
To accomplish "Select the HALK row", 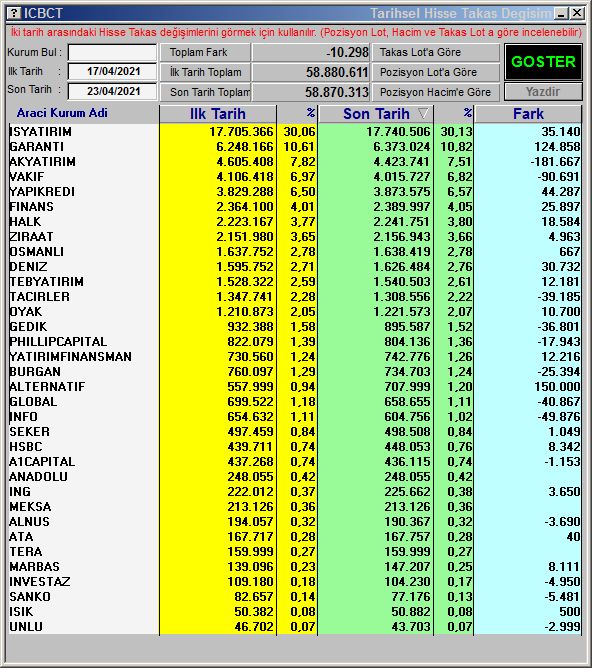I will tap(295, 222).
